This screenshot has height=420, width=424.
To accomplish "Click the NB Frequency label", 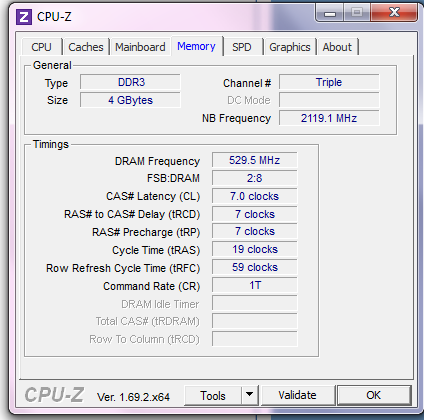I will tap(236, 118).
